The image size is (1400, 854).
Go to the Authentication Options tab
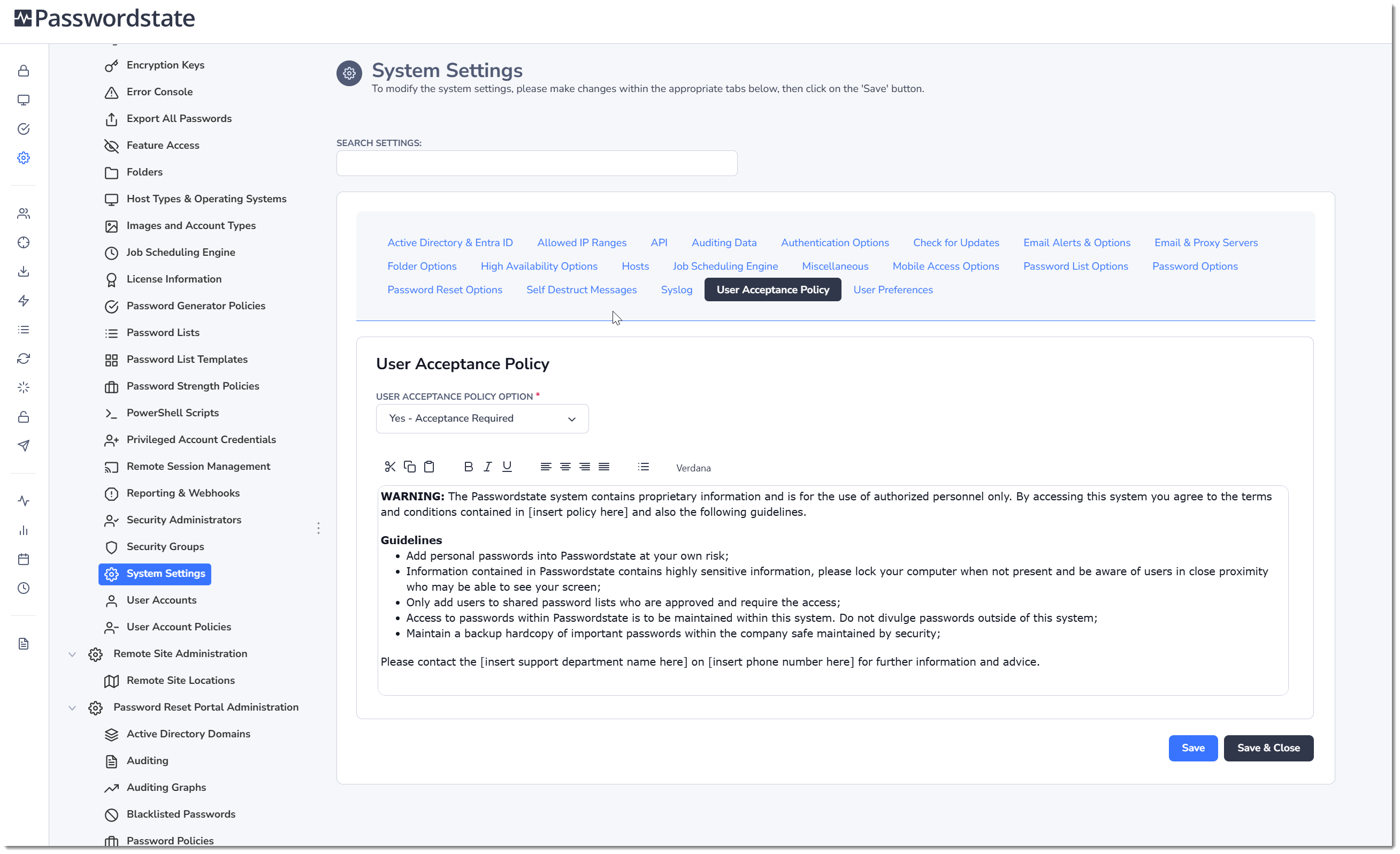pos(835,242)
